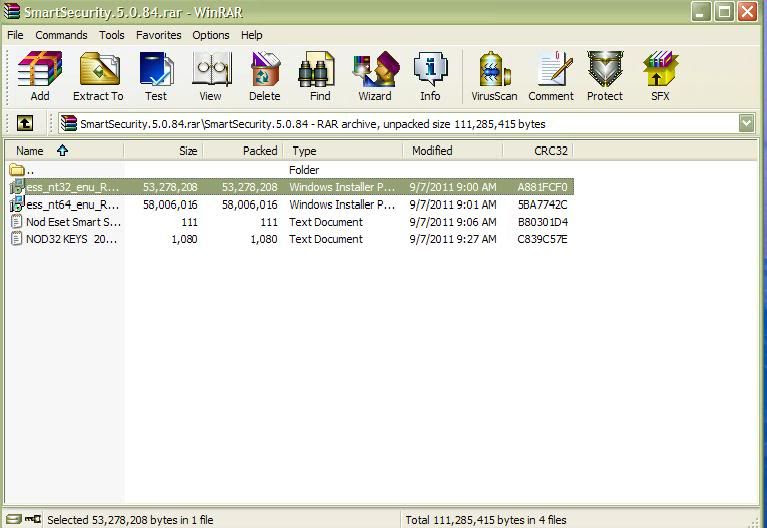The image size is (767, 528).
Task: Select the Nod Eset Smart S... file name
Action: (x=73, y=222)
